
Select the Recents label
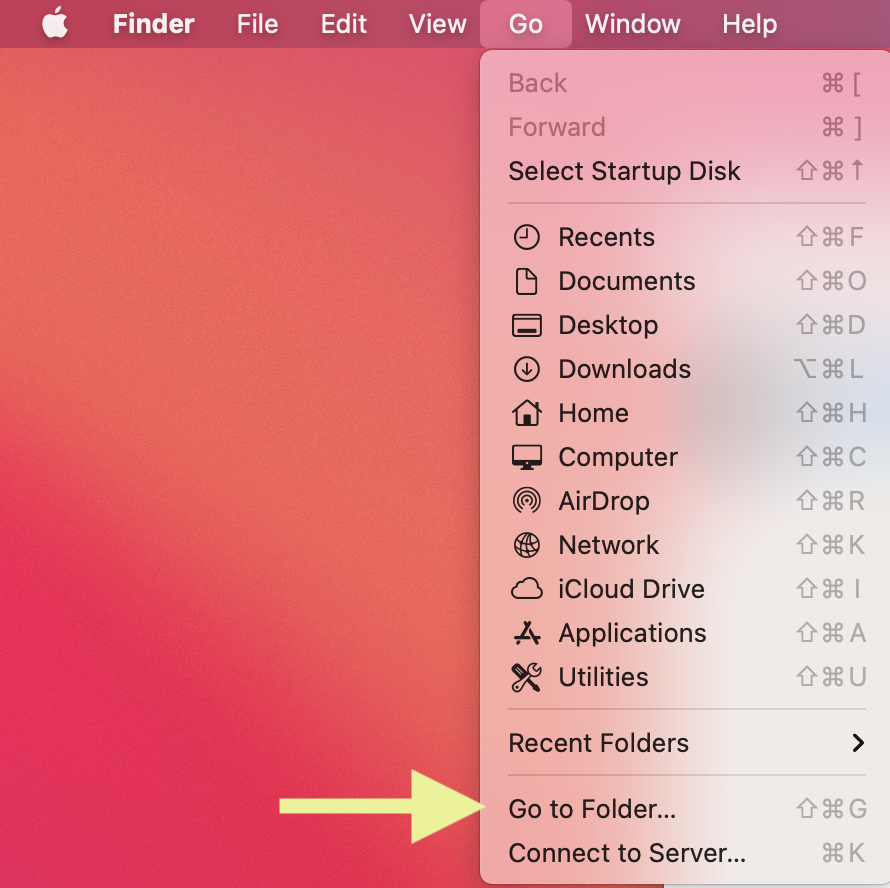pyautogui.click(x=606, y=237)
